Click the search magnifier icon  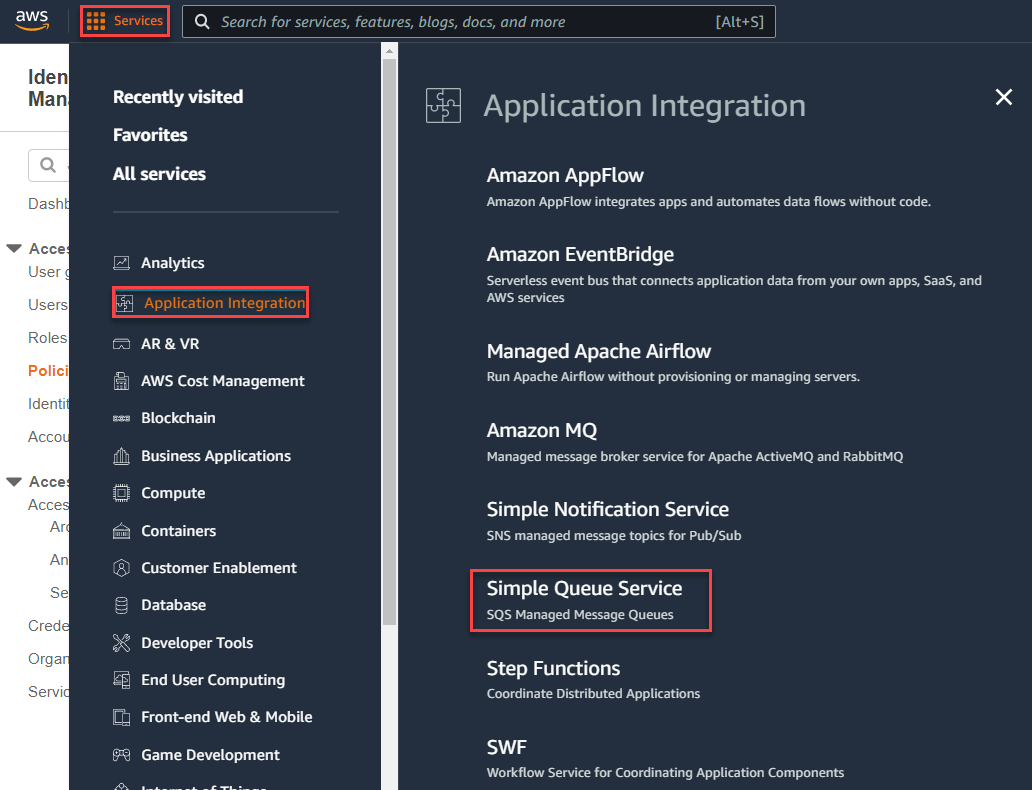pos(201,21)
